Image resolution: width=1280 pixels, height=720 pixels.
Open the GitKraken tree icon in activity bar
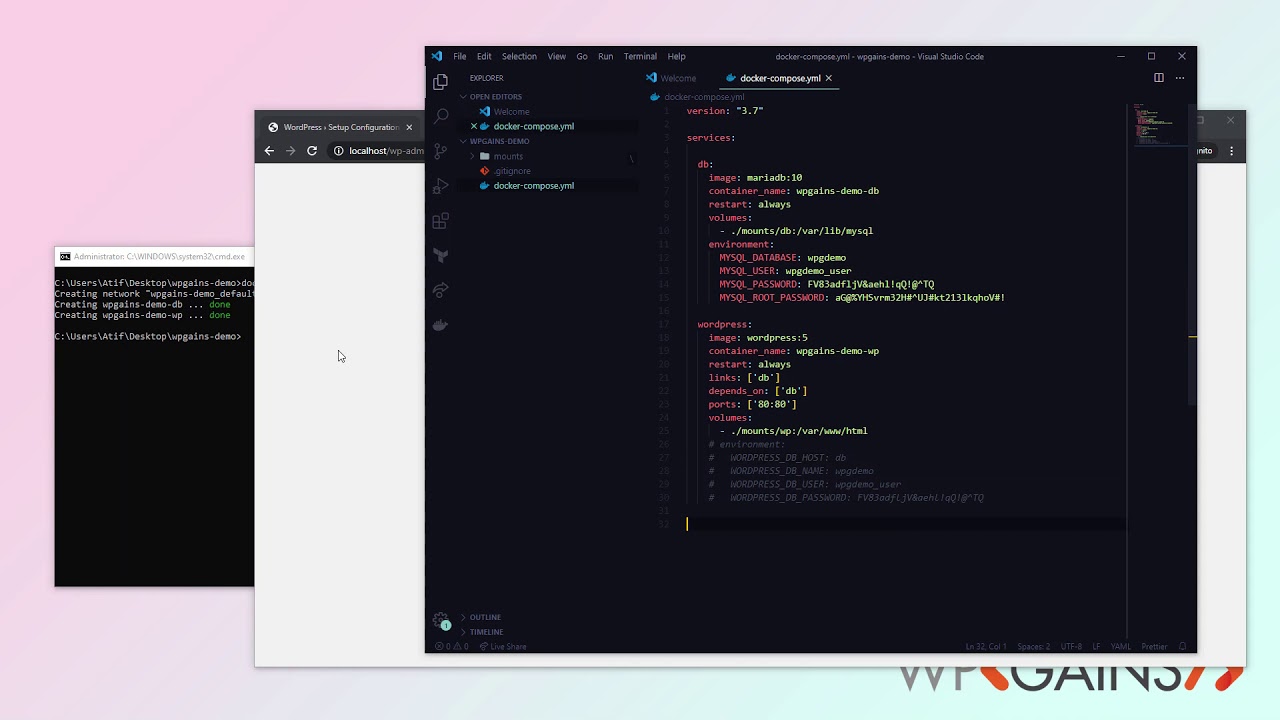pos(441,256)
